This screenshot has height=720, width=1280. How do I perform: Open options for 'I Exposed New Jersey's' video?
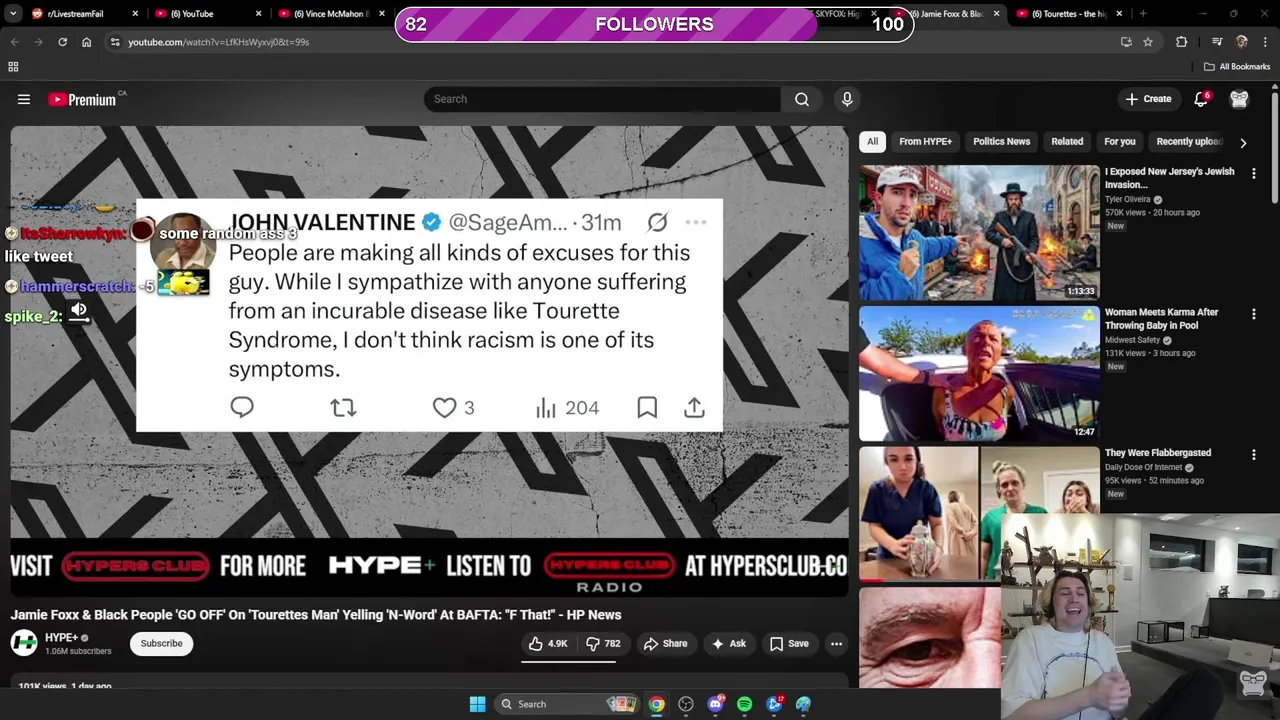pyautogui.click(x=1253, y=173)
